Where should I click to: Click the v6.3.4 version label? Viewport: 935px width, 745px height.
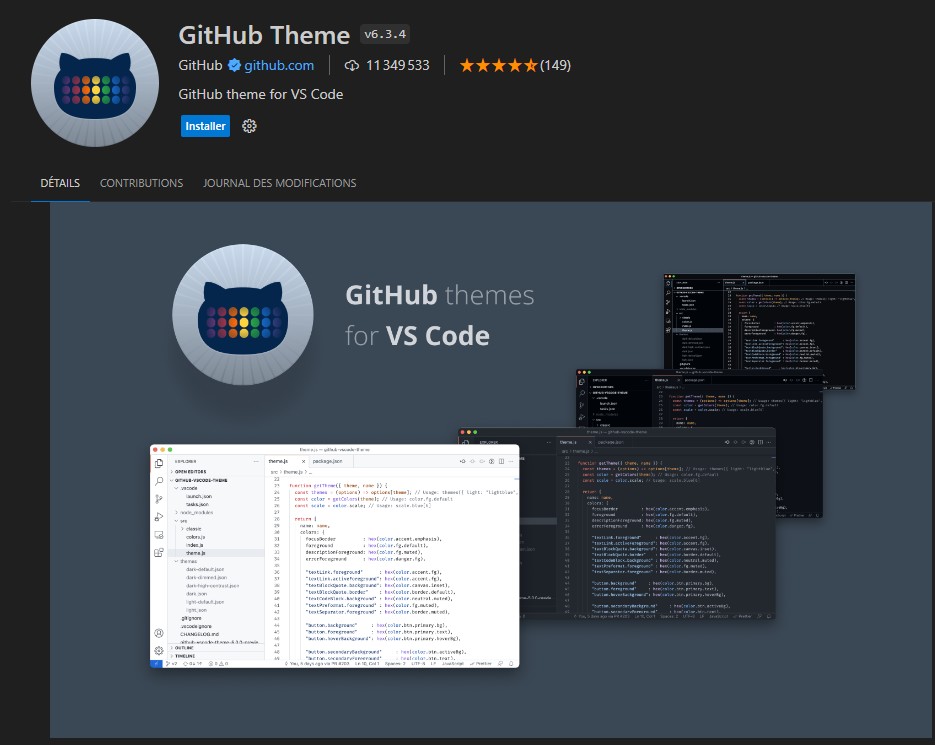pyautogui.click(x=385, y=34)
